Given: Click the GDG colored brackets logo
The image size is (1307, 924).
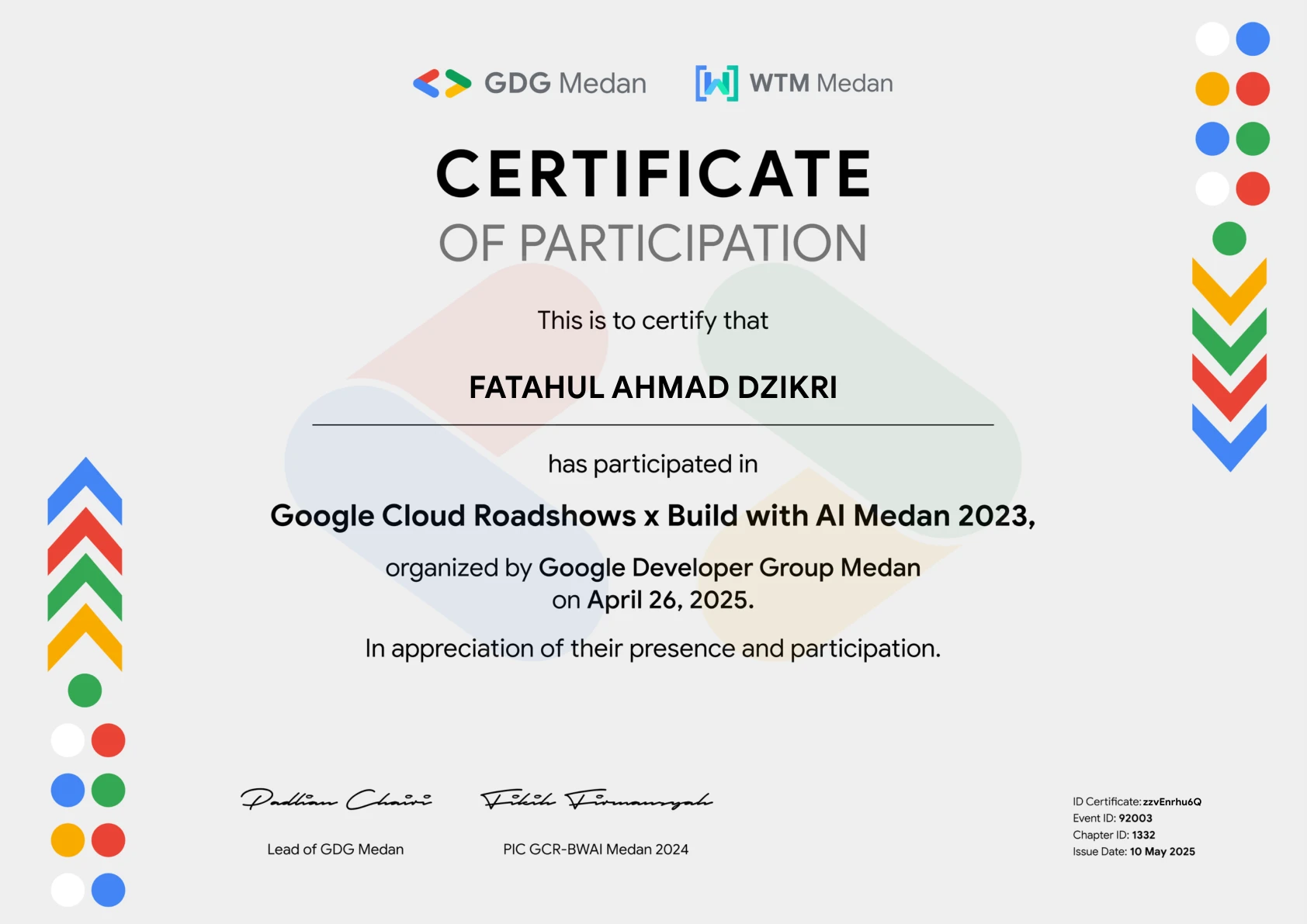Looking at the screenshot, I should 442,83.
